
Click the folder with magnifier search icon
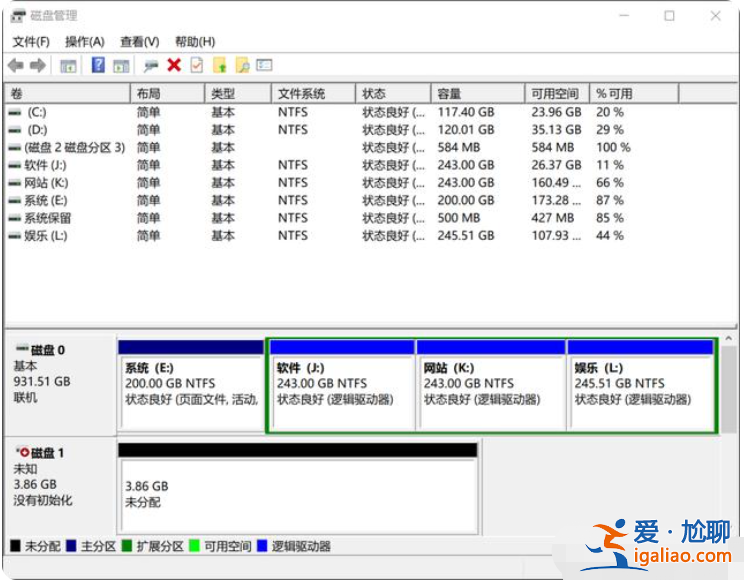coord(242,65)
